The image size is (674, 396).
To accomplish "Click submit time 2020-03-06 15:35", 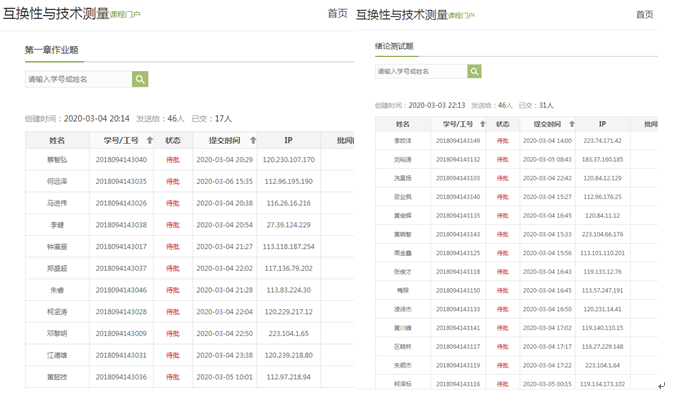I will [x=224, y=181].
